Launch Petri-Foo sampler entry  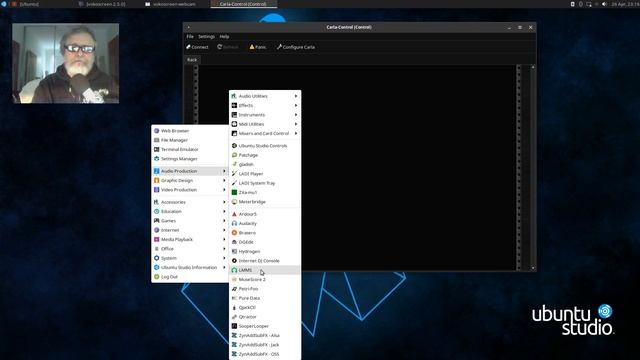[265, 289]
